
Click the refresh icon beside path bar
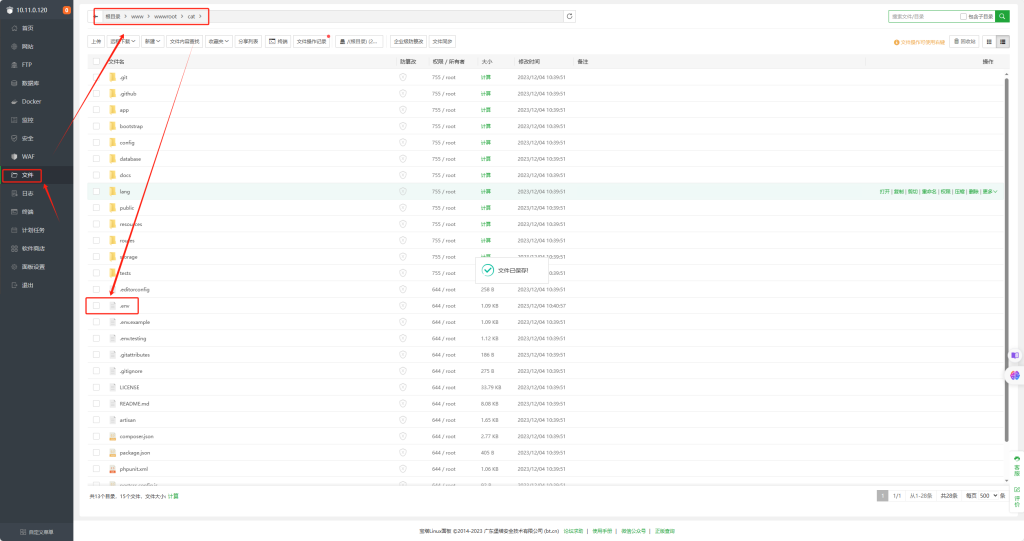(x=569, y=16)
